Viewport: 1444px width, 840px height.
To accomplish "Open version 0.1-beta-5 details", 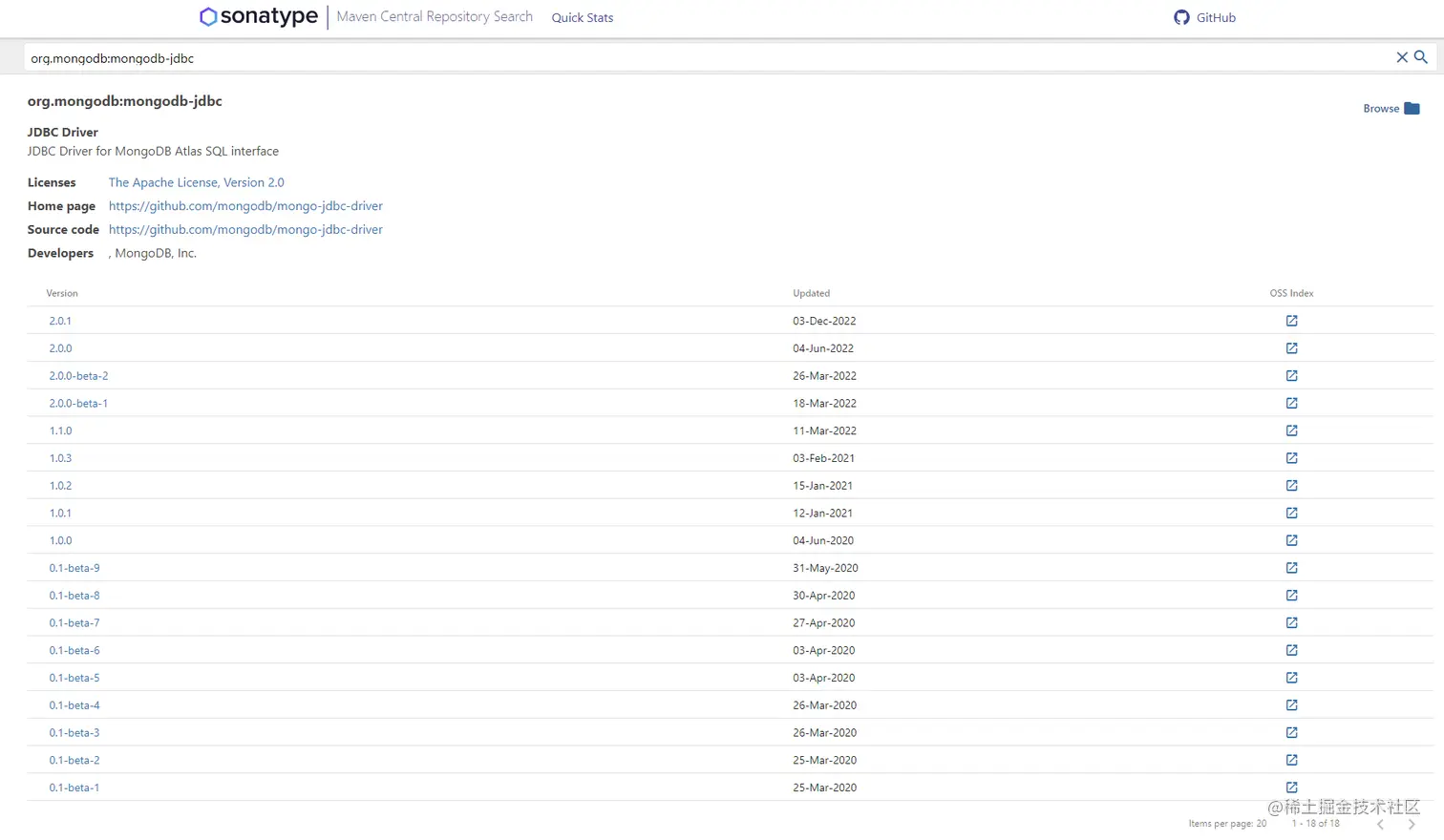I will [x=74, y=678].
